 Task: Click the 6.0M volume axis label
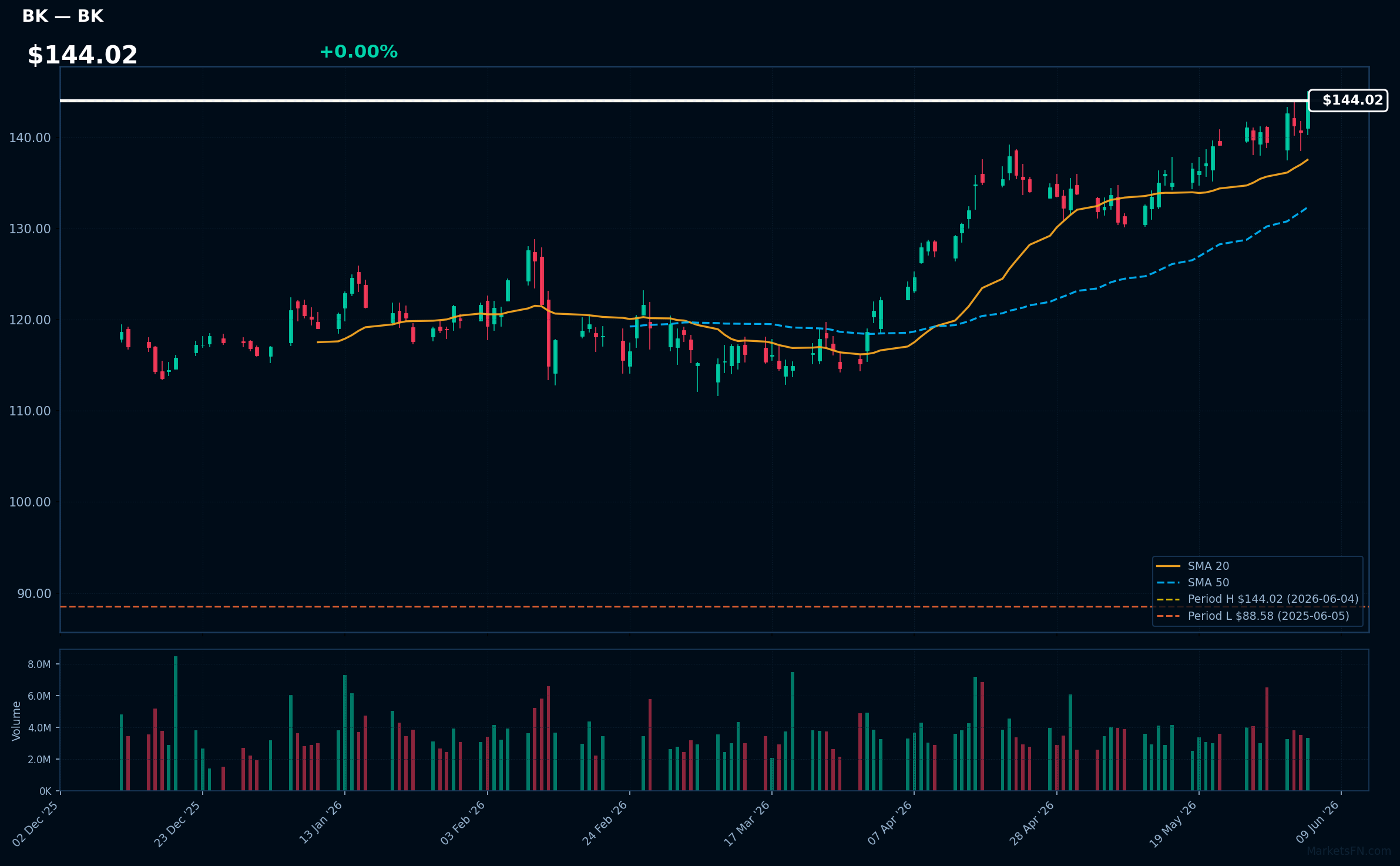click(39, 696)
